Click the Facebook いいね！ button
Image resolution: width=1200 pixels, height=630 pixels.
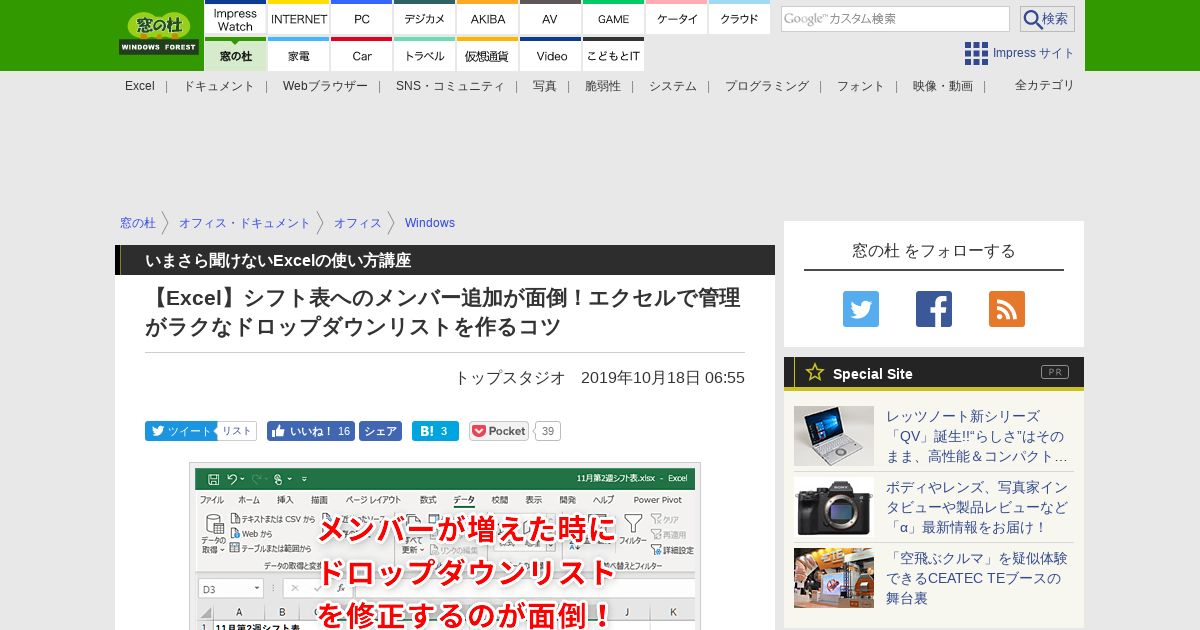click(x=311, y=431)
